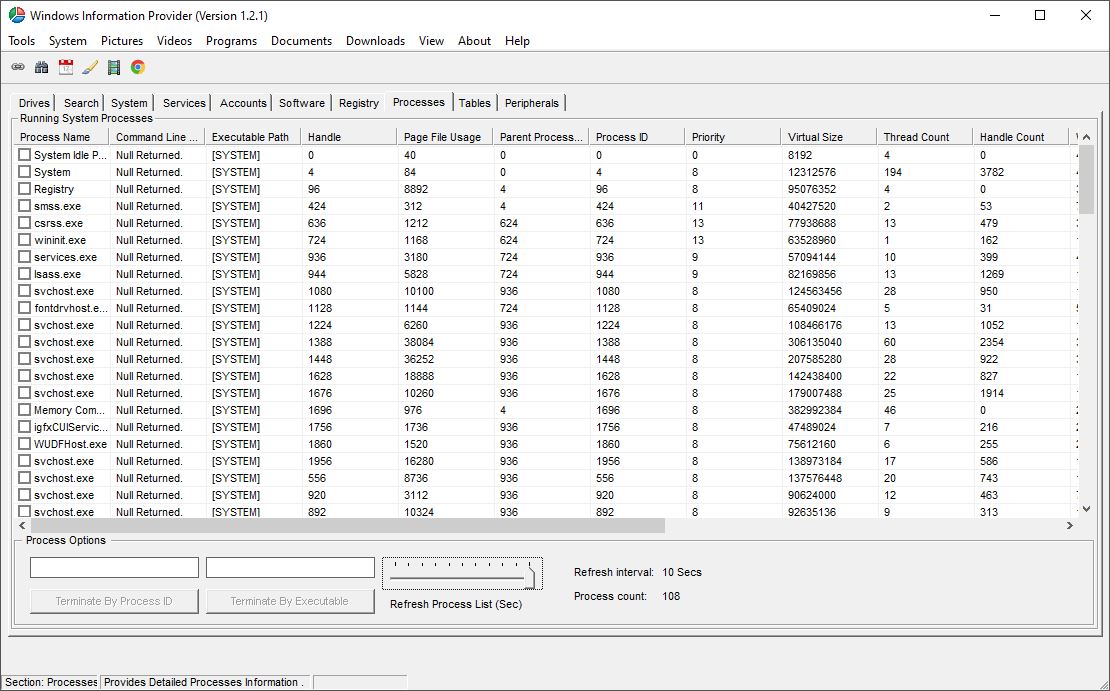Viewport: 1110px width, 691px height.
Task: Click the Terminate By Process ID button
Action: (x=113, y=600)
